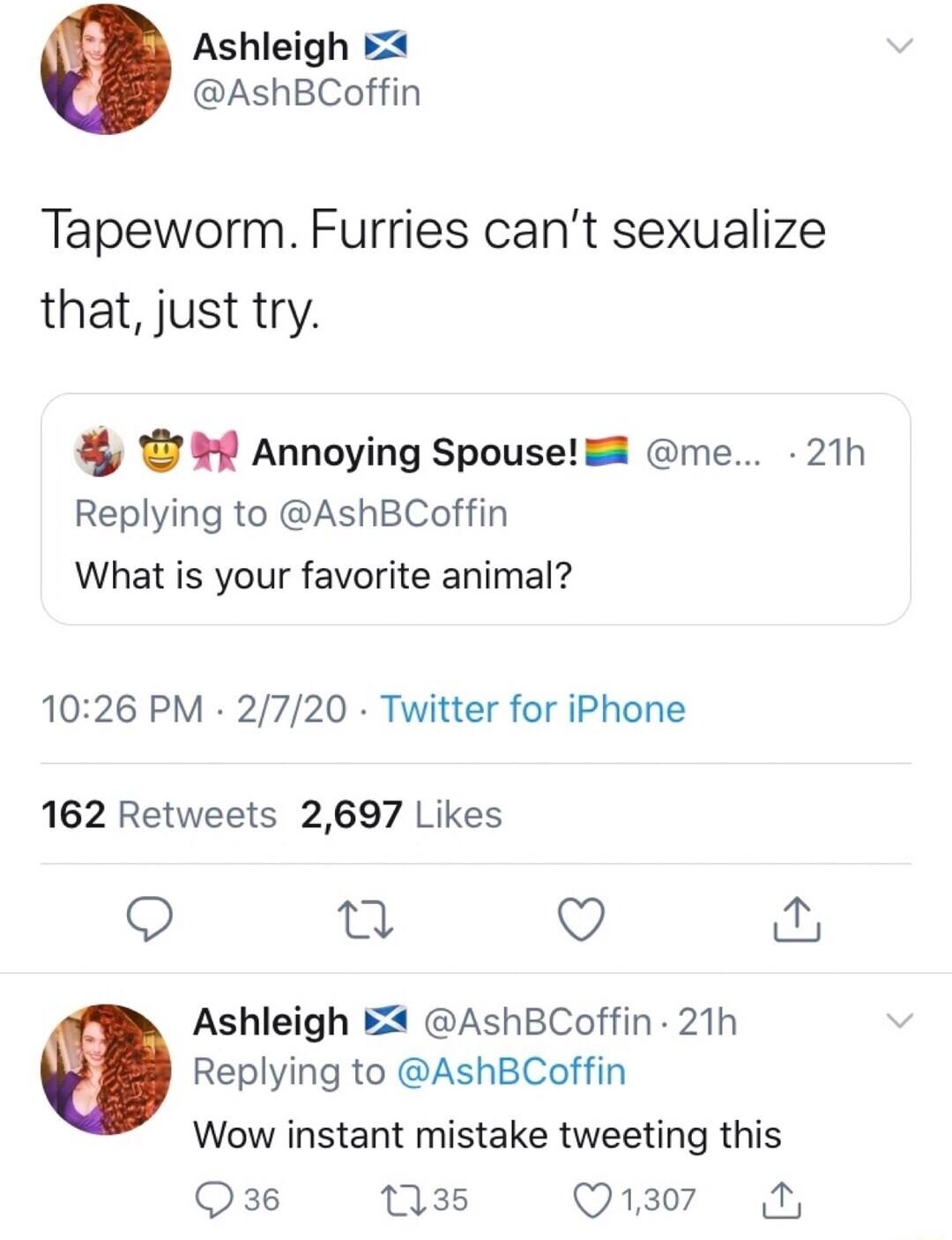Open the share icon on the bottom reply
The height and width of the screenshot is (1240, 952).
(x=781, y=1198)
